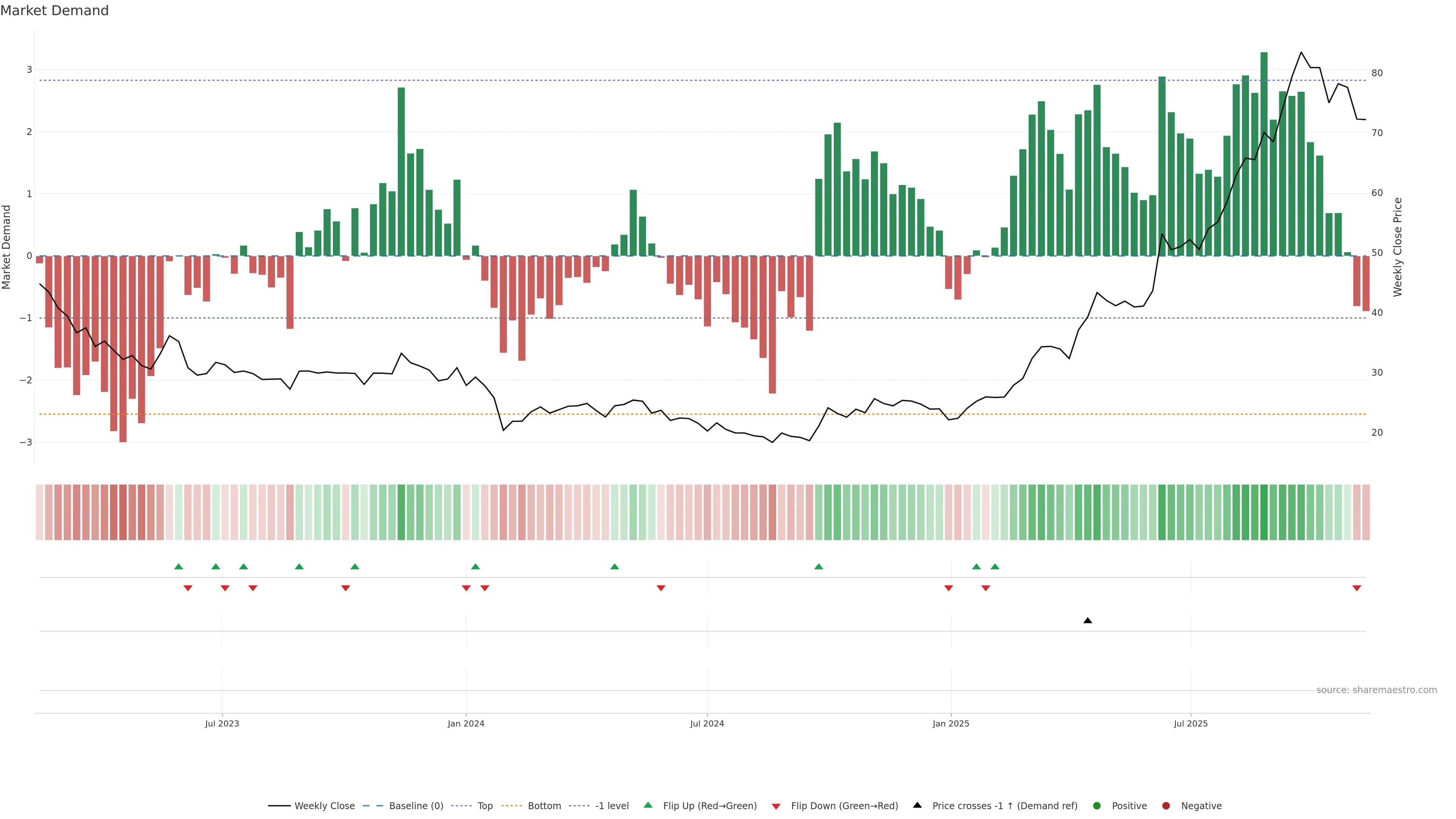Screen dimensions: 1456x819
Task: Click the Weekly Close legend line icon
Action: point(279,806)
